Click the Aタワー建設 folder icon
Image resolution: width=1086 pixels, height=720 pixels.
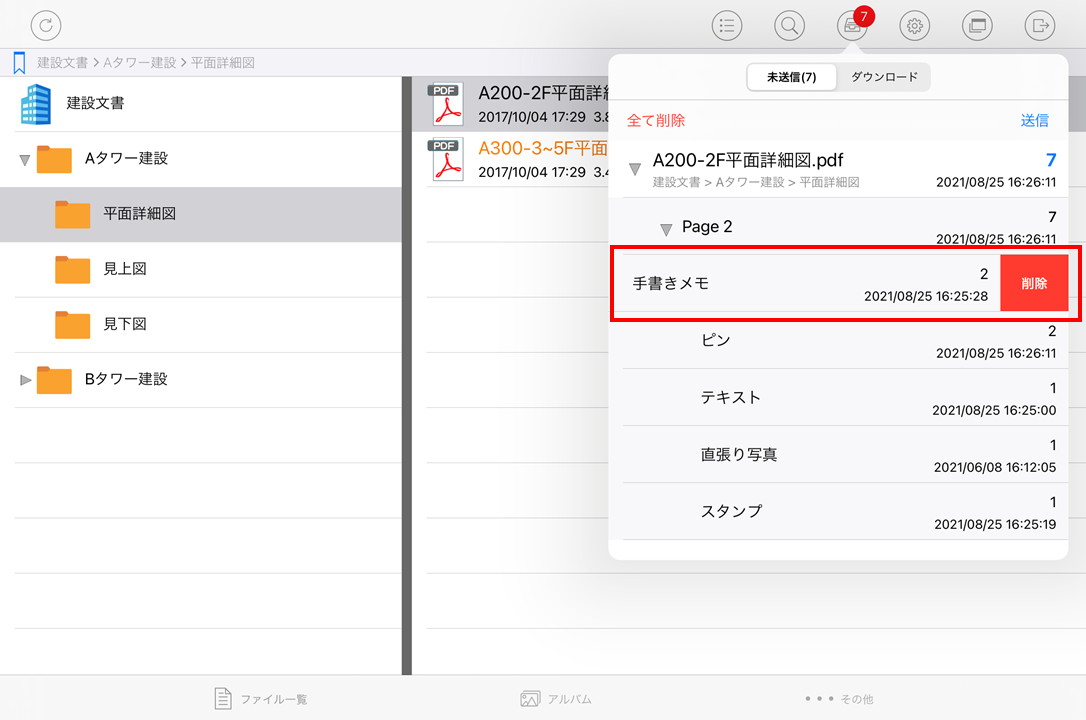54,159
